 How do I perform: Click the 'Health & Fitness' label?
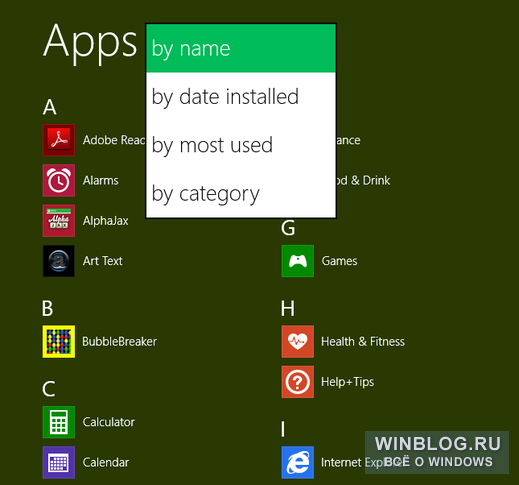[x=363, y=342]
